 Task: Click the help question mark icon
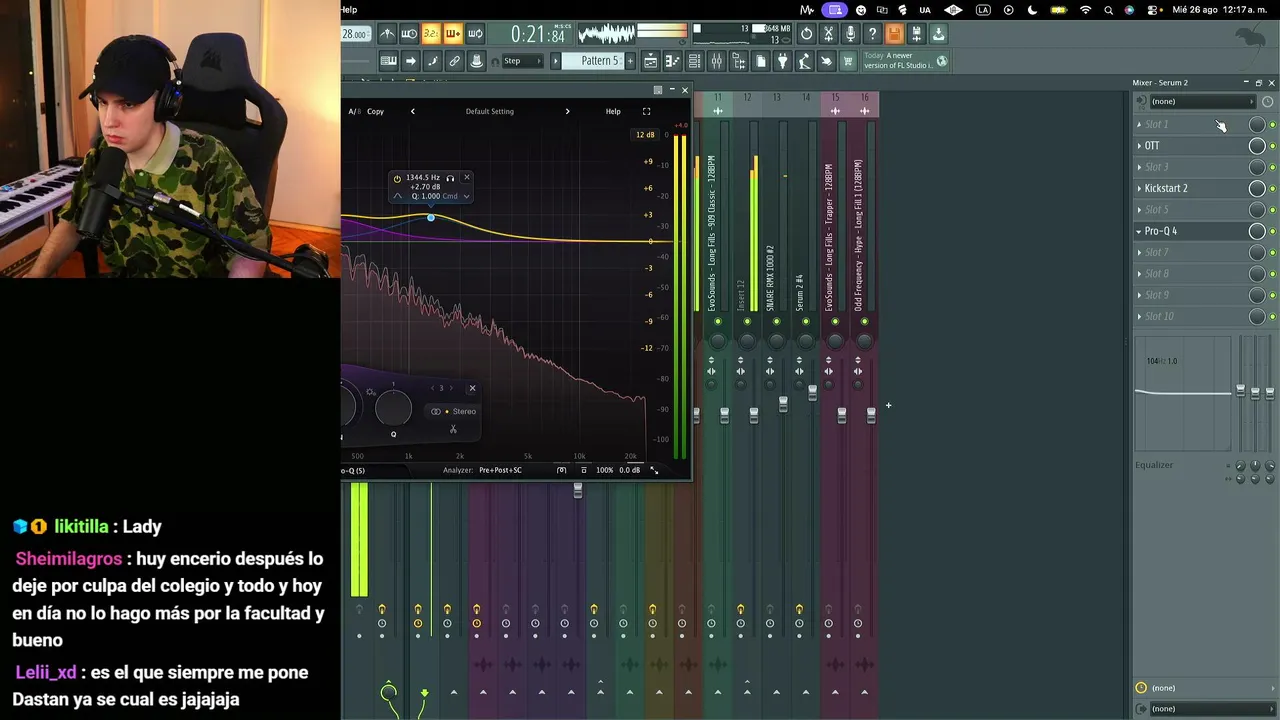pyautogui.click(x=872, y=34)
